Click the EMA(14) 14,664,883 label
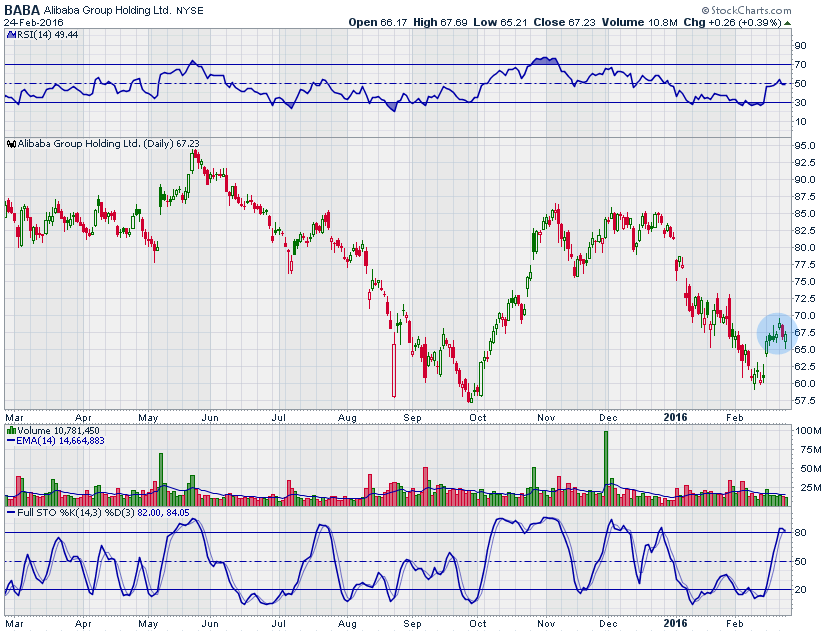Viewport: 826px width, 633px height. [x=60, y=440]
